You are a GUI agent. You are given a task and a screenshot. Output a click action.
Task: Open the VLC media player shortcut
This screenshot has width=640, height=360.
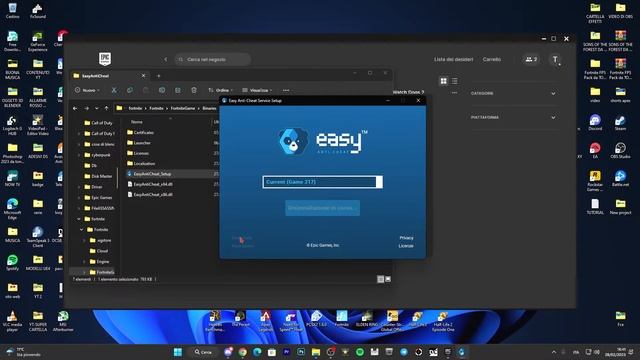pos(12,321)
